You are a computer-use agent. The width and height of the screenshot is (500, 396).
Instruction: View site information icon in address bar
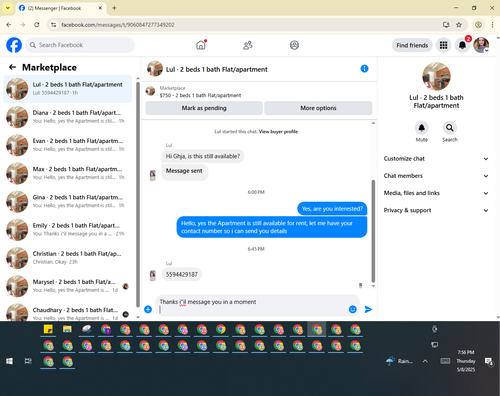(54, 25)
